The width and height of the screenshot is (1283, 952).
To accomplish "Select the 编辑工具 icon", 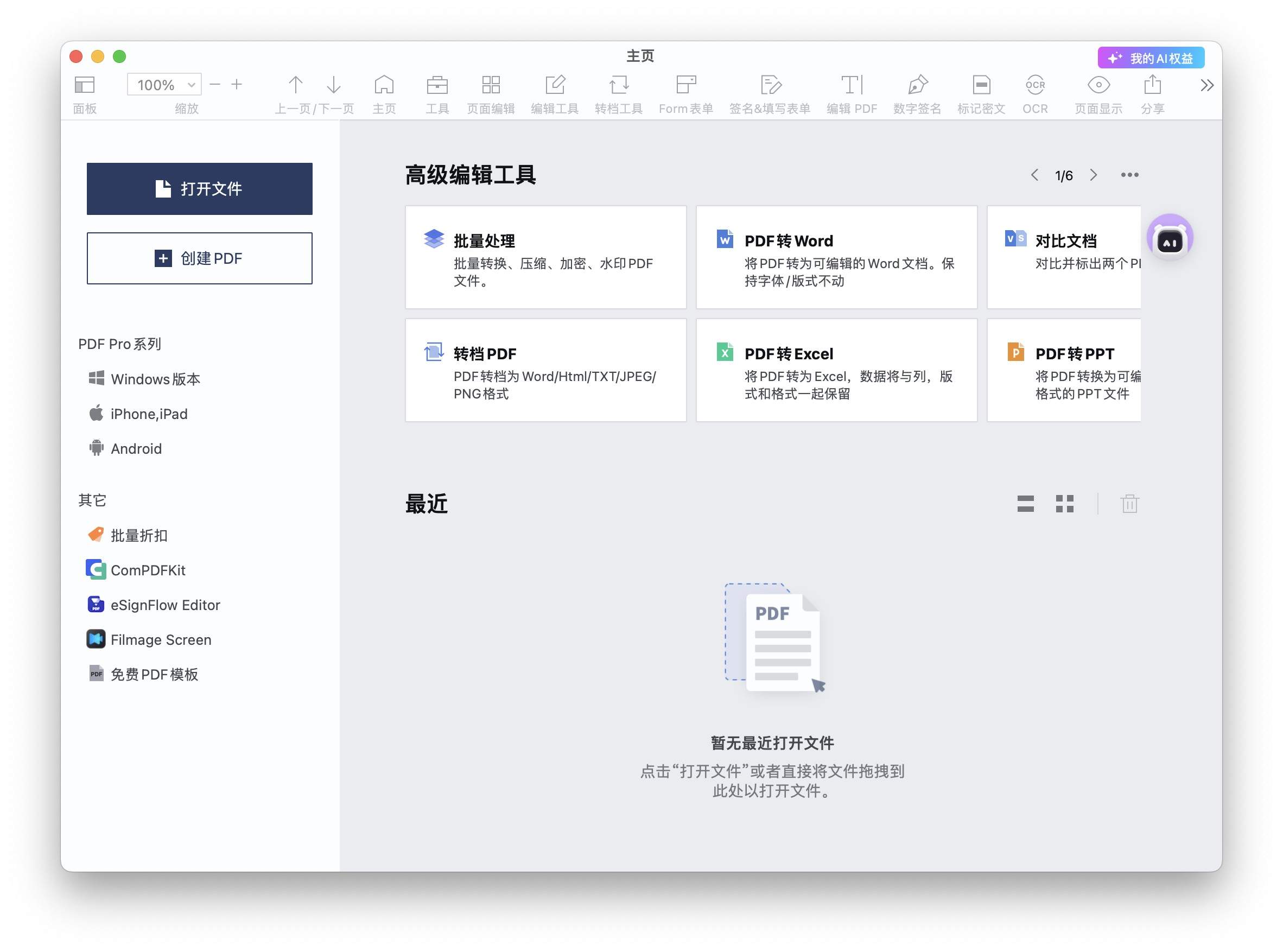I will pyautogui.click(x=554, y=92).
